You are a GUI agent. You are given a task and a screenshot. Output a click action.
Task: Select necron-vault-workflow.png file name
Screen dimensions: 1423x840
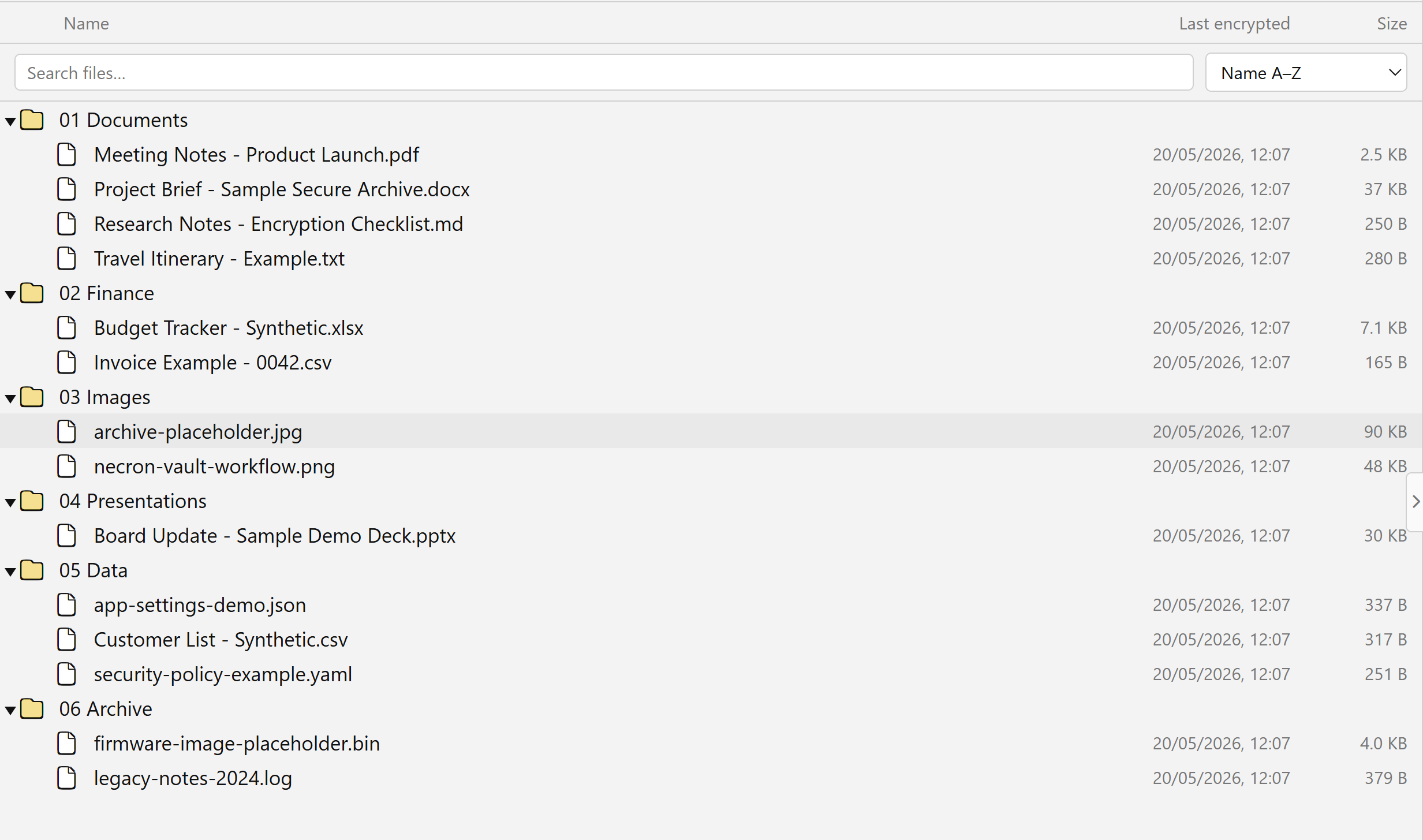214,466
